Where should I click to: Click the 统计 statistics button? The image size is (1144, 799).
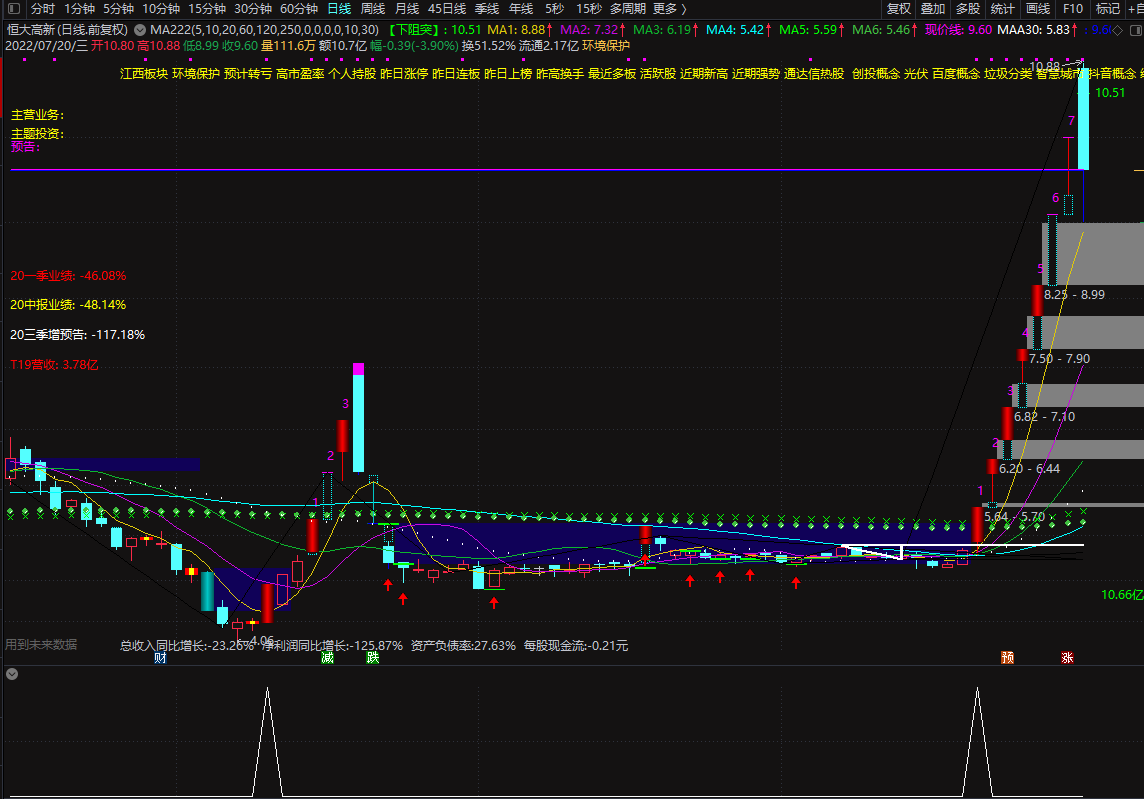1002,9
